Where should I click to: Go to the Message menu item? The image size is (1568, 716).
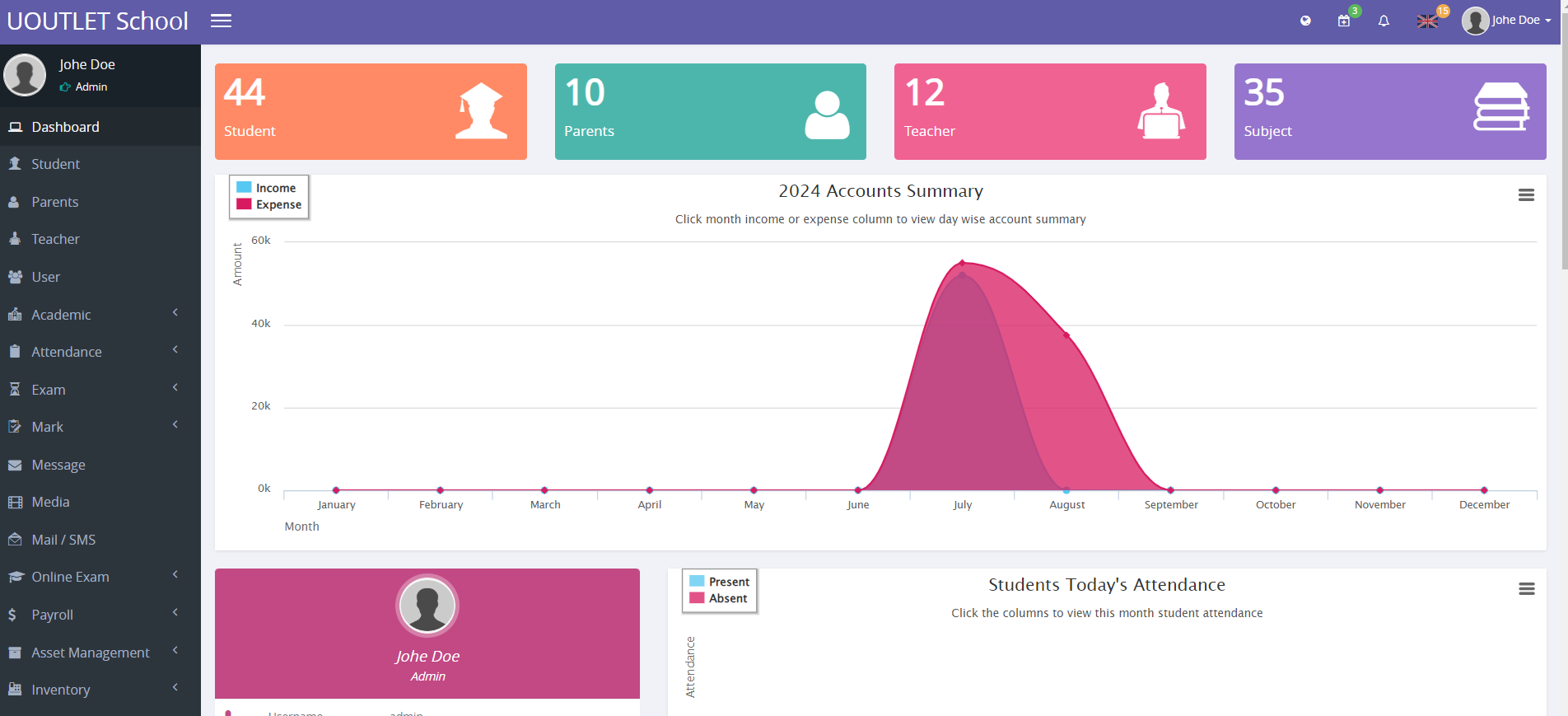pos(58,465)
